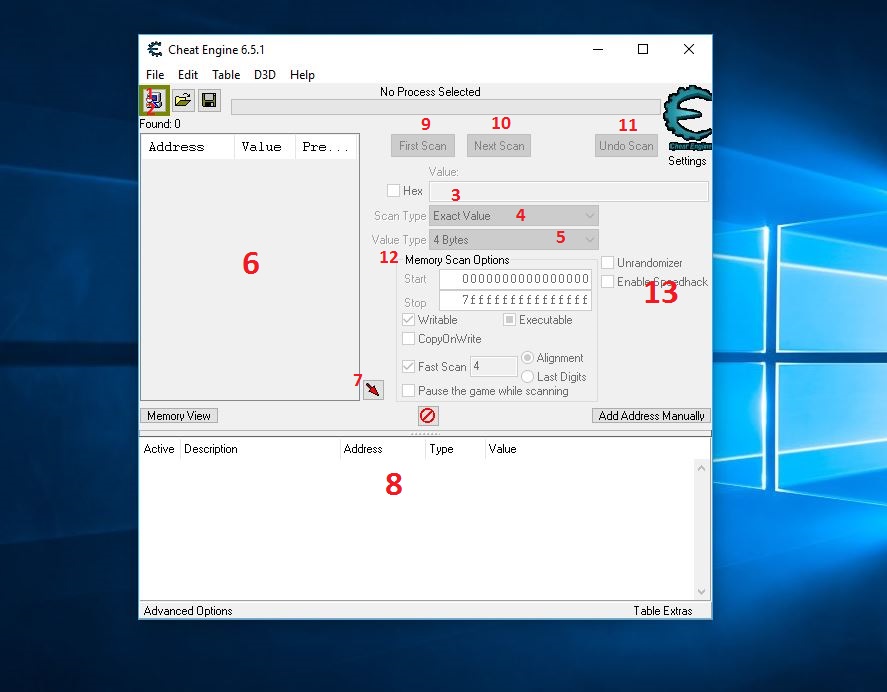
Task: Toggle the Executable checkbox
Action: pos(509,320)
